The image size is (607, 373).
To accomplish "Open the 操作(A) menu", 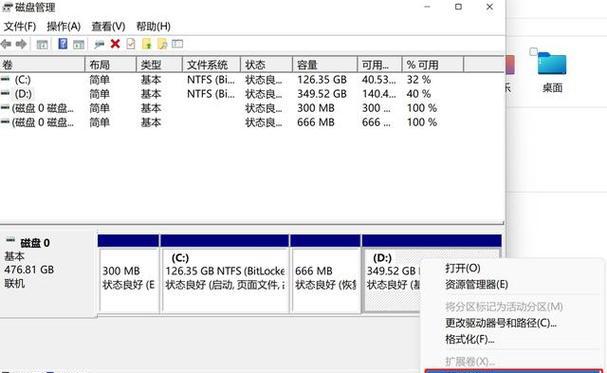I will (x=63, y=26).
